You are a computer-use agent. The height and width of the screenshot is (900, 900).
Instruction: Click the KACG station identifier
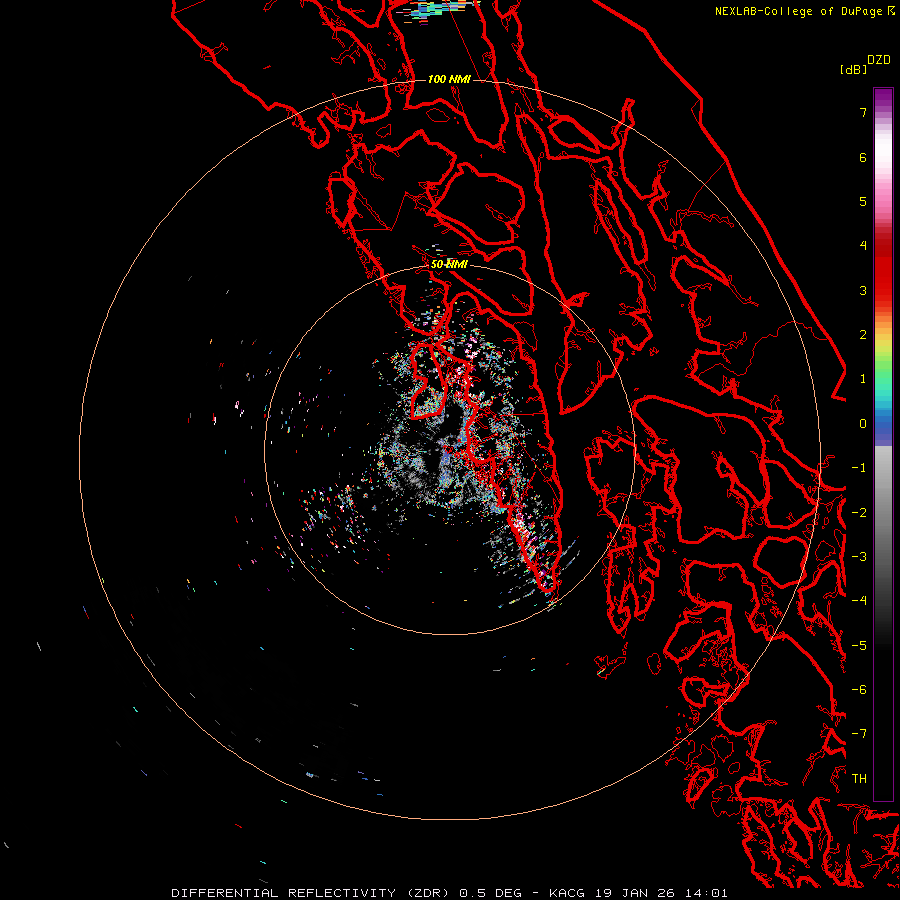point(567,893)
